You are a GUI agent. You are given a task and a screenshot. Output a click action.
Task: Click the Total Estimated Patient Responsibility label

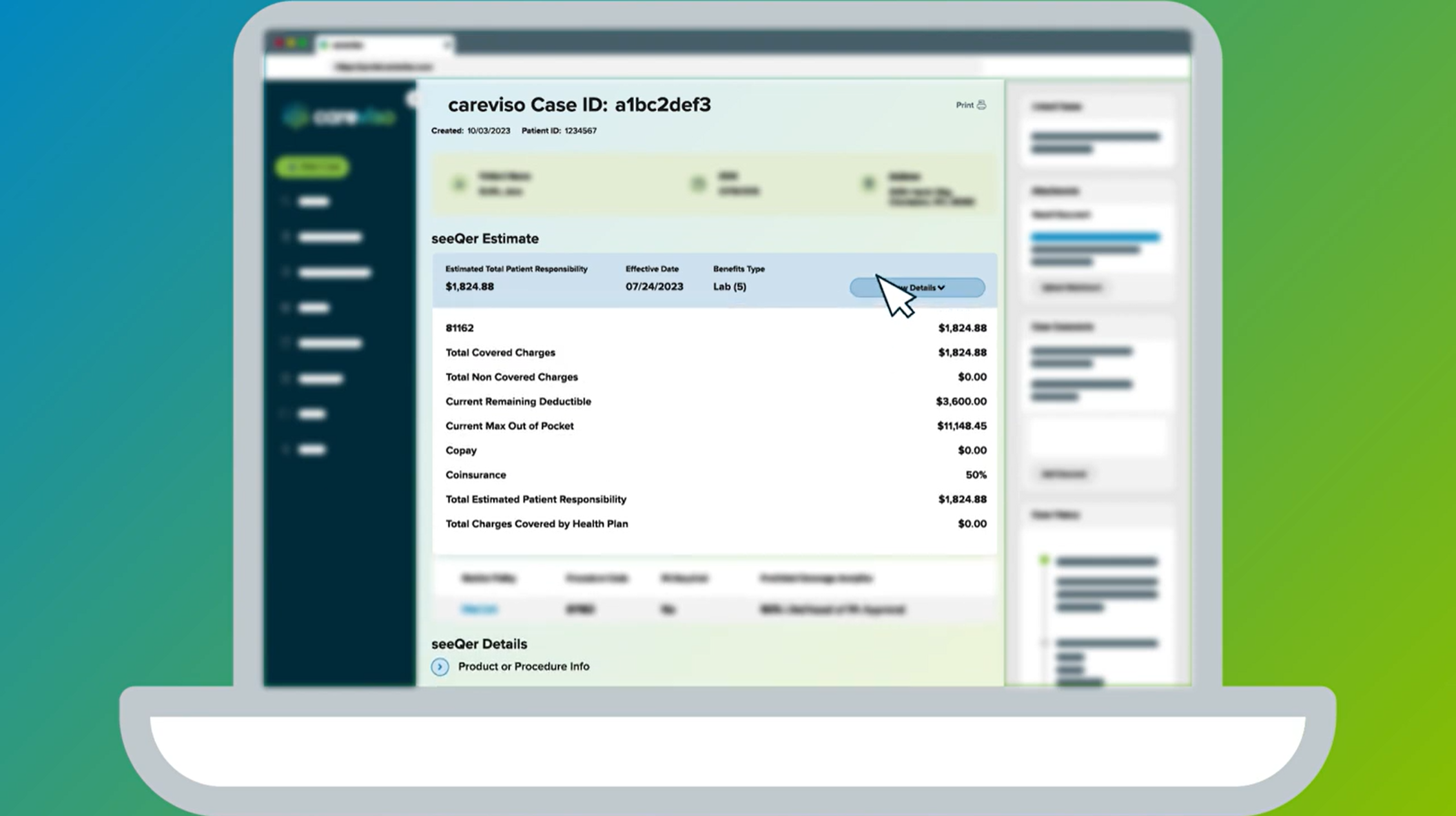point(536,500)
